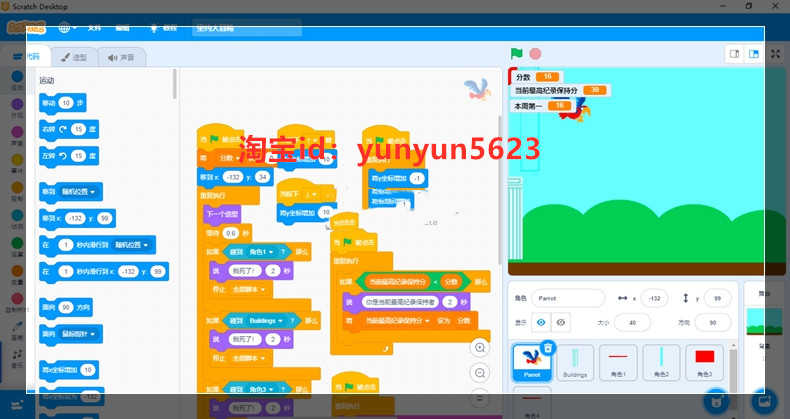Click the change x by 10 palette block

click(69, 370)
